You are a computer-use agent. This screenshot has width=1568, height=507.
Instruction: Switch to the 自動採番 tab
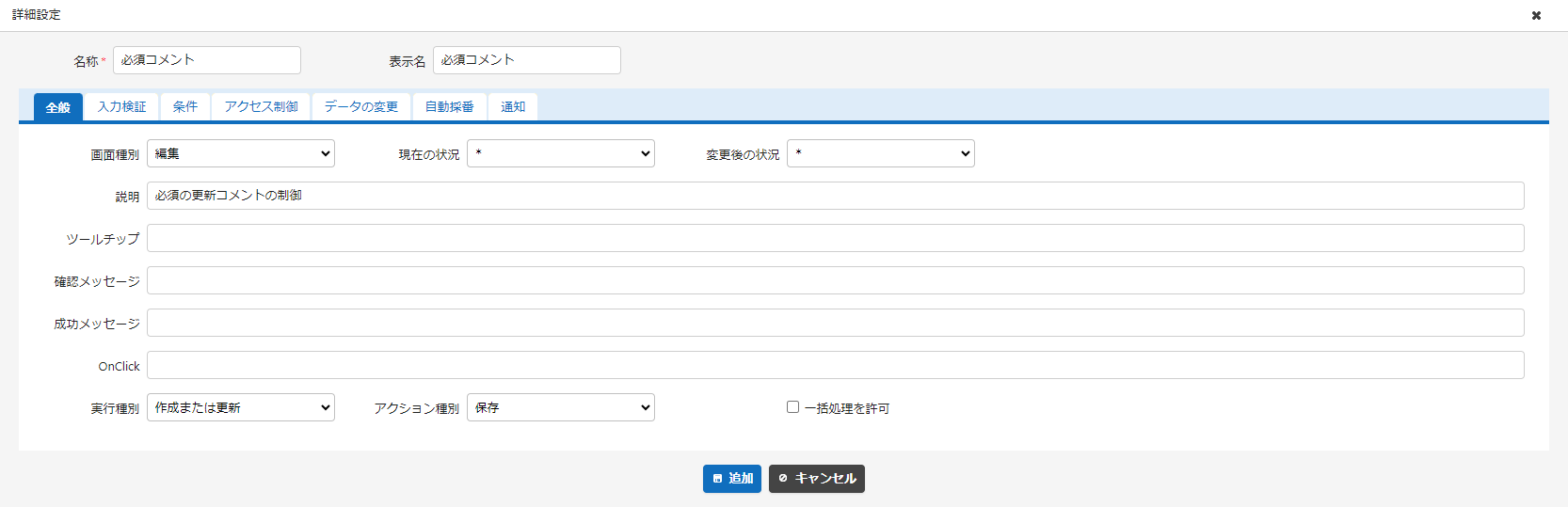(x=450, y=106)
